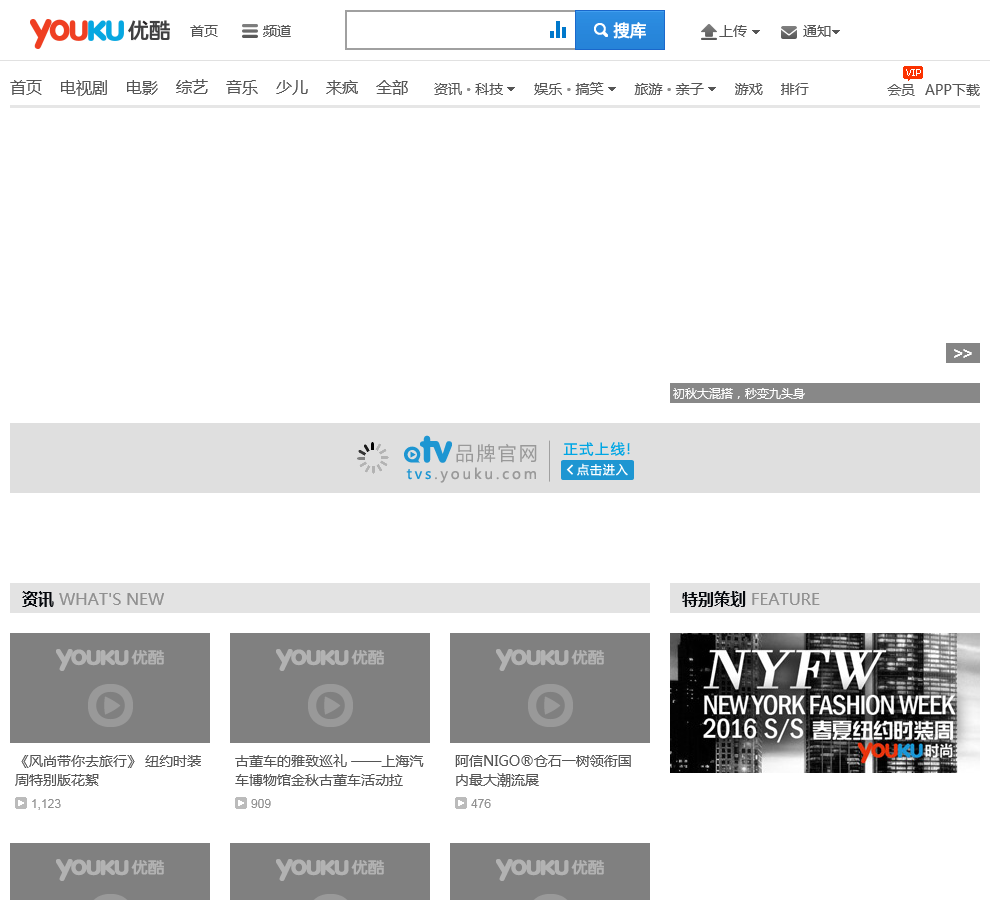Image resolution: width=990 pixels, height=900 pixels.
Task: Click title 阿信NIGO®仓石一树领衔国内最大潮流展
Action: tap(544, 771)
